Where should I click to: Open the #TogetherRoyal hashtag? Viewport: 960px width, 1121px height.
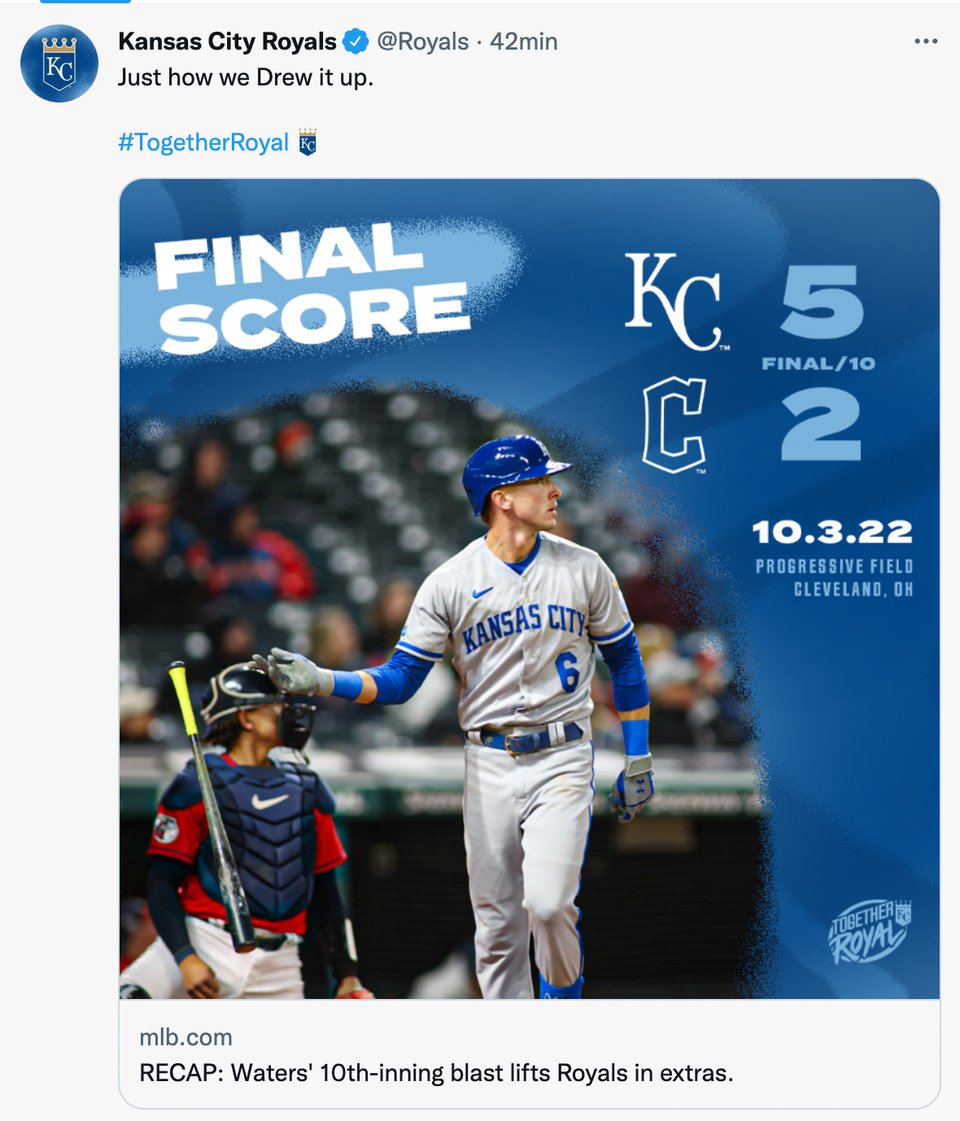pyautogui.click(x=204, y=142)
